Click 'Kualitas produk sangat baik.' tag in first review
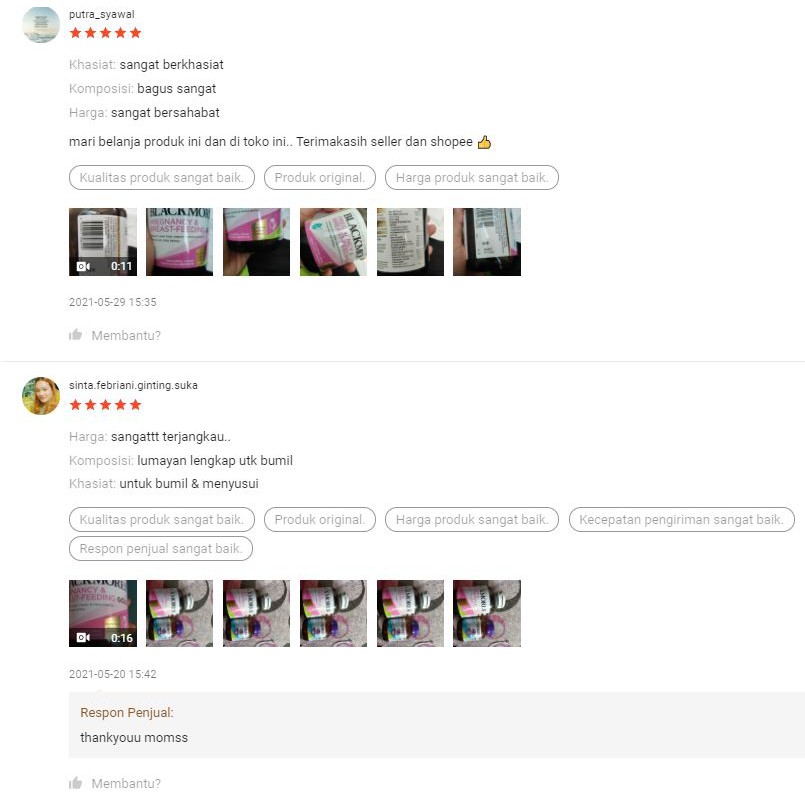Image resolution: width=805 pixels, height=805 pixels. [x=162, y=178]
